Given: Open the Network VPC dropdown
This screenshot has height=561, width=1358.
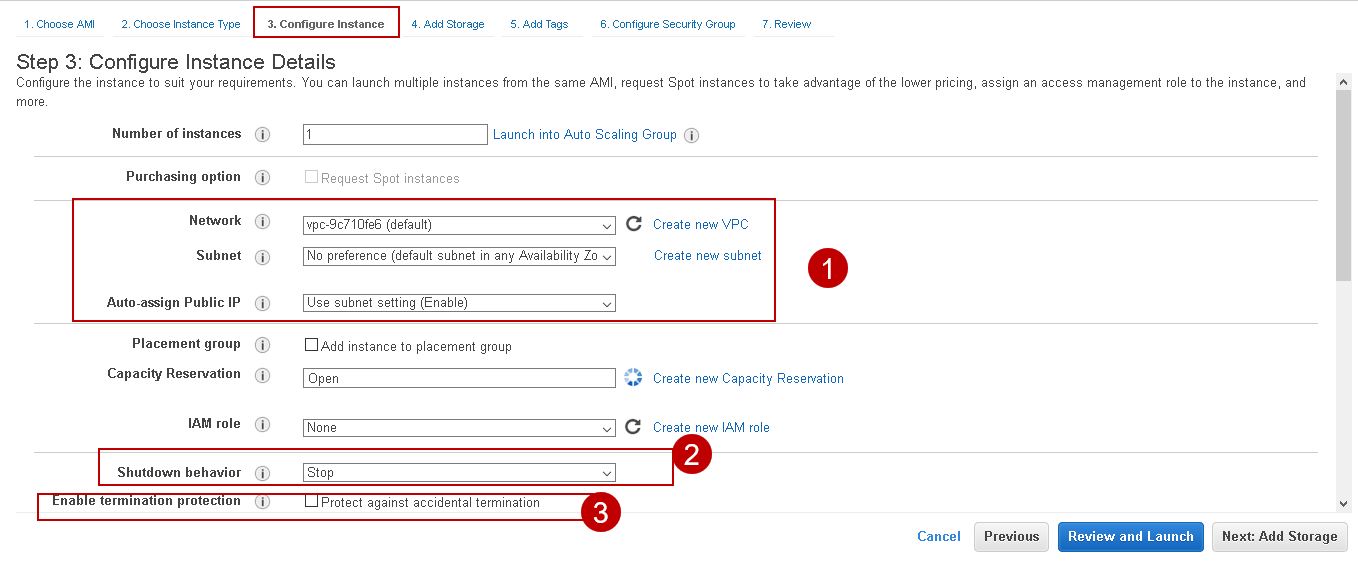Looking at the screenshot, I should point(459,225).
